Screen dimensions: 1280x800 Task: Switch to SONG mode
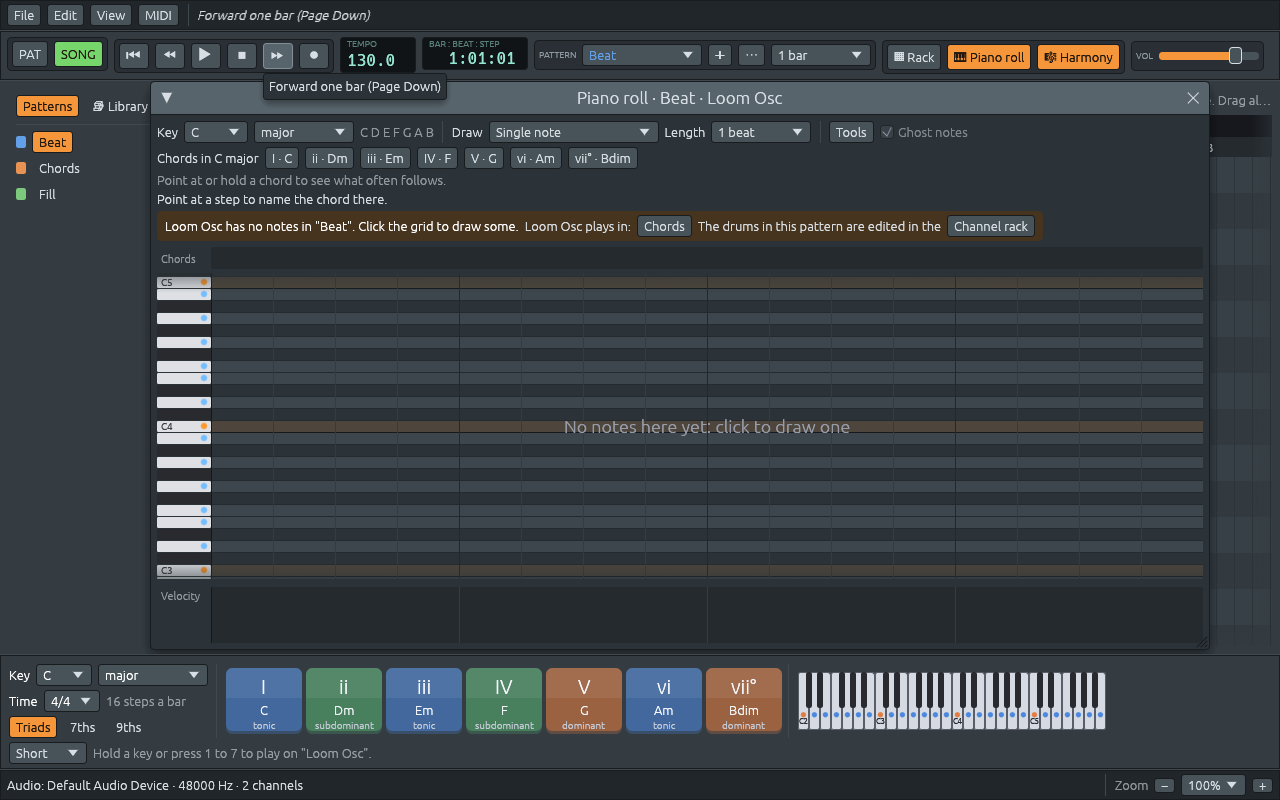pos(78,55)
